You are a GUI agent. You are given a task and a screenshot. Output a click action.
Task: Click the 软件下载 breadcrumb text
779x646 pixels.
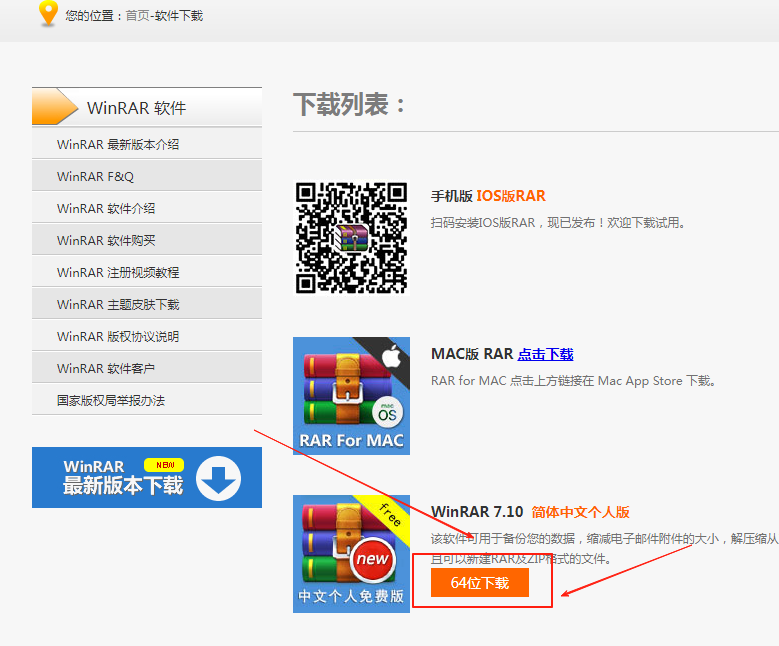179,16
